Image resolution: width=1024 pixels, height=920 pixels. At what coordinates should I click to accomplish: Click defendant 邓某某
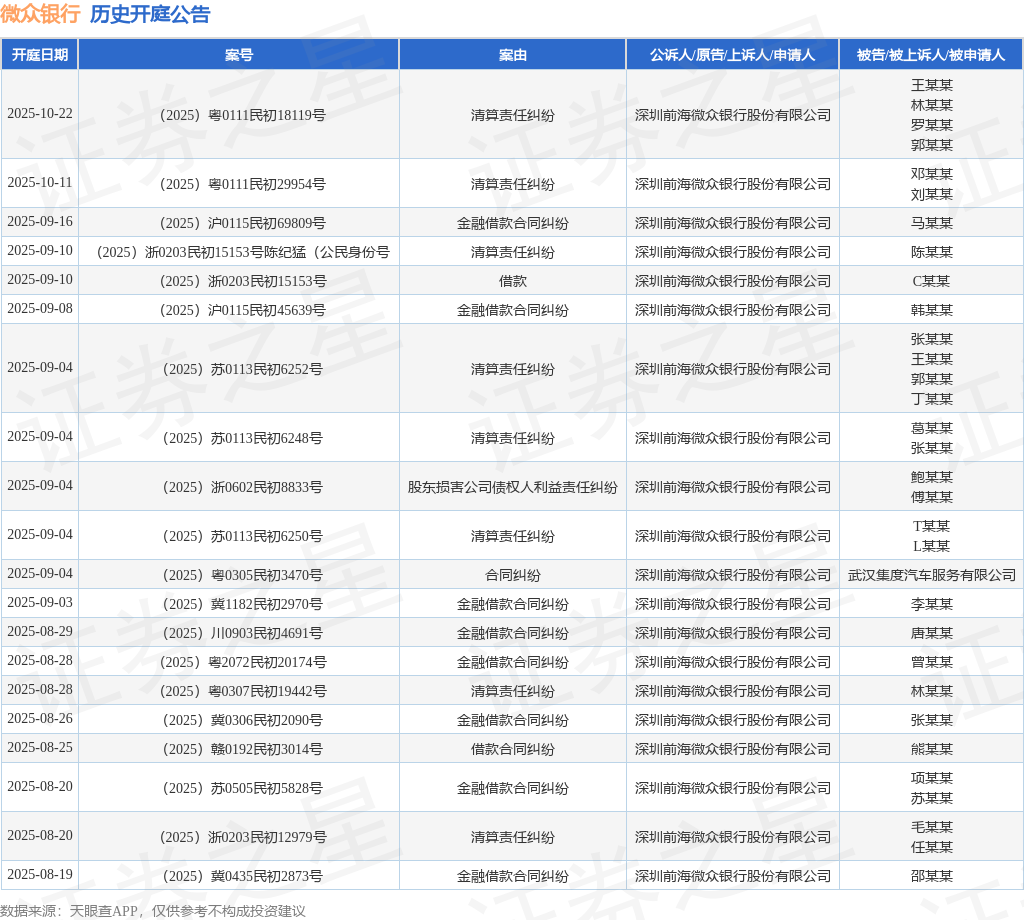click(931, 174)
